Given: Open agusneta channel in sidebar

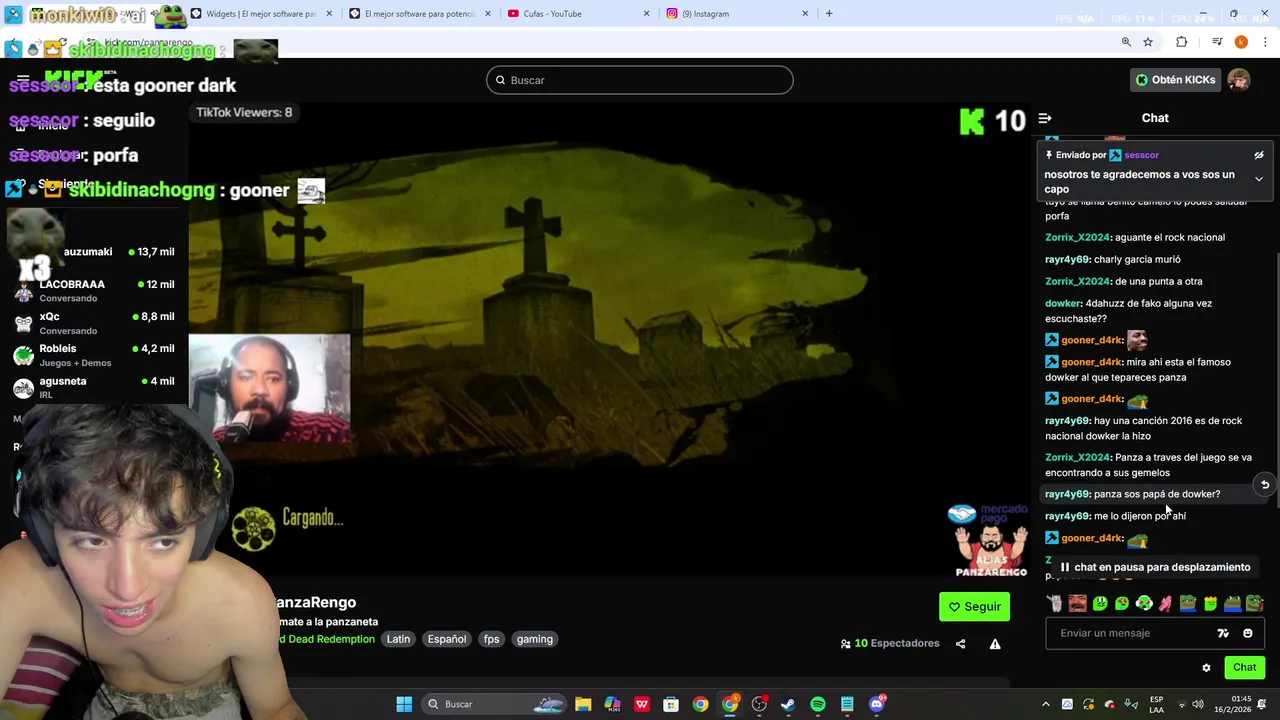Looking at the screenshot, I should (95, 387).
